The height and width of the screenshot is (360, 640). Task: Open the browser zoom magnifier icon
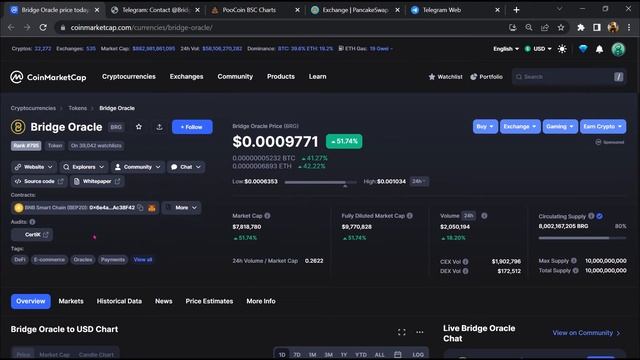click(529, 27)
